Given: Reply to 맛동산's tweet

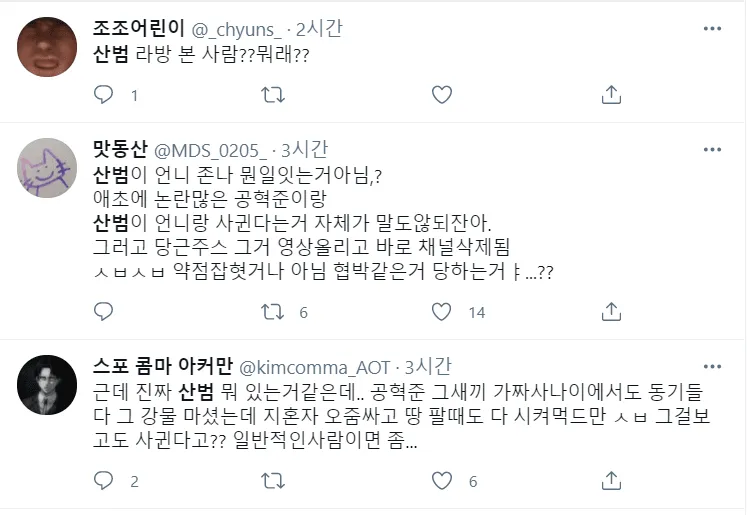Looking at the screenshot, I should (105, 312).
